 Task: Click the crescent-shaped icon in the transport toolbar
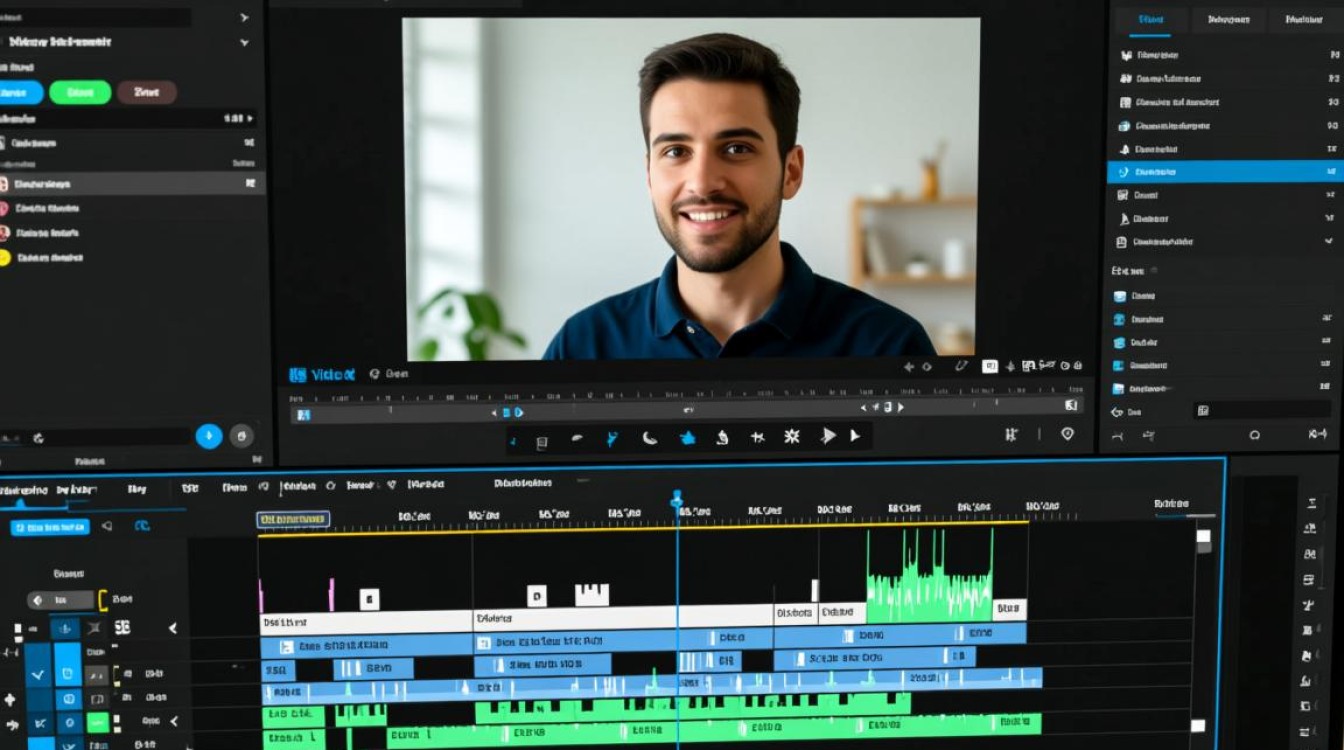pos(649,437)
